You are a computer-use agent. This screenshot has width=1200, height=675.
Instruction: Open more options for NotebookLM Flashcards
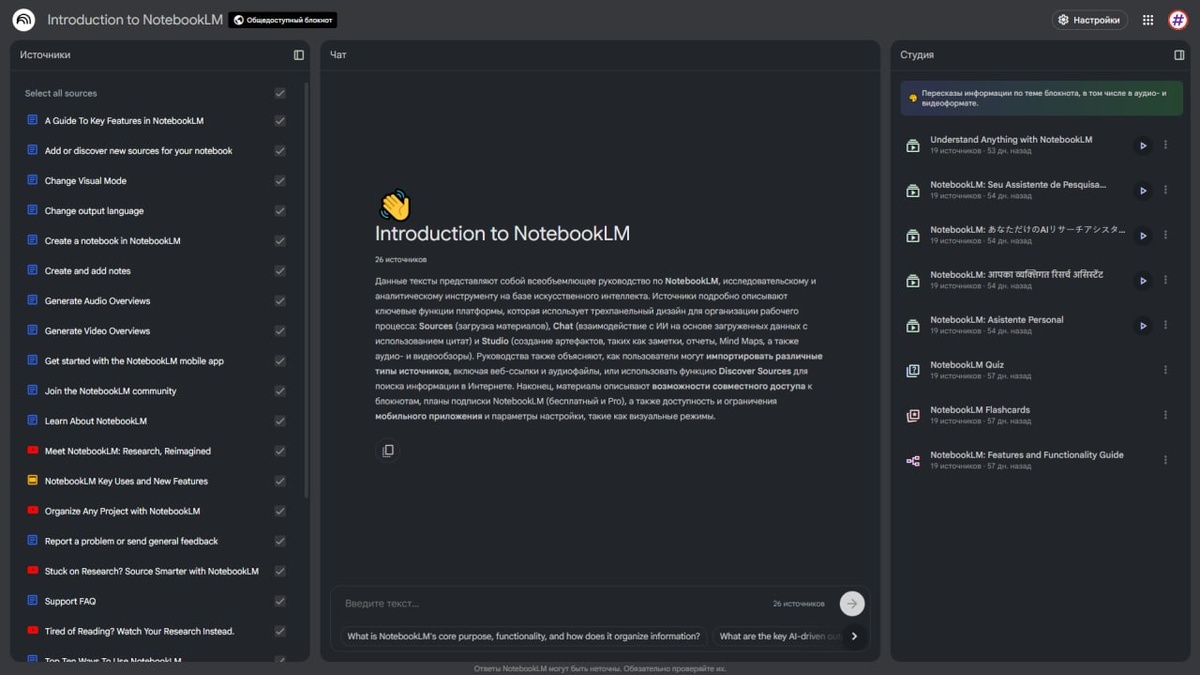[x=1165, y=415]
